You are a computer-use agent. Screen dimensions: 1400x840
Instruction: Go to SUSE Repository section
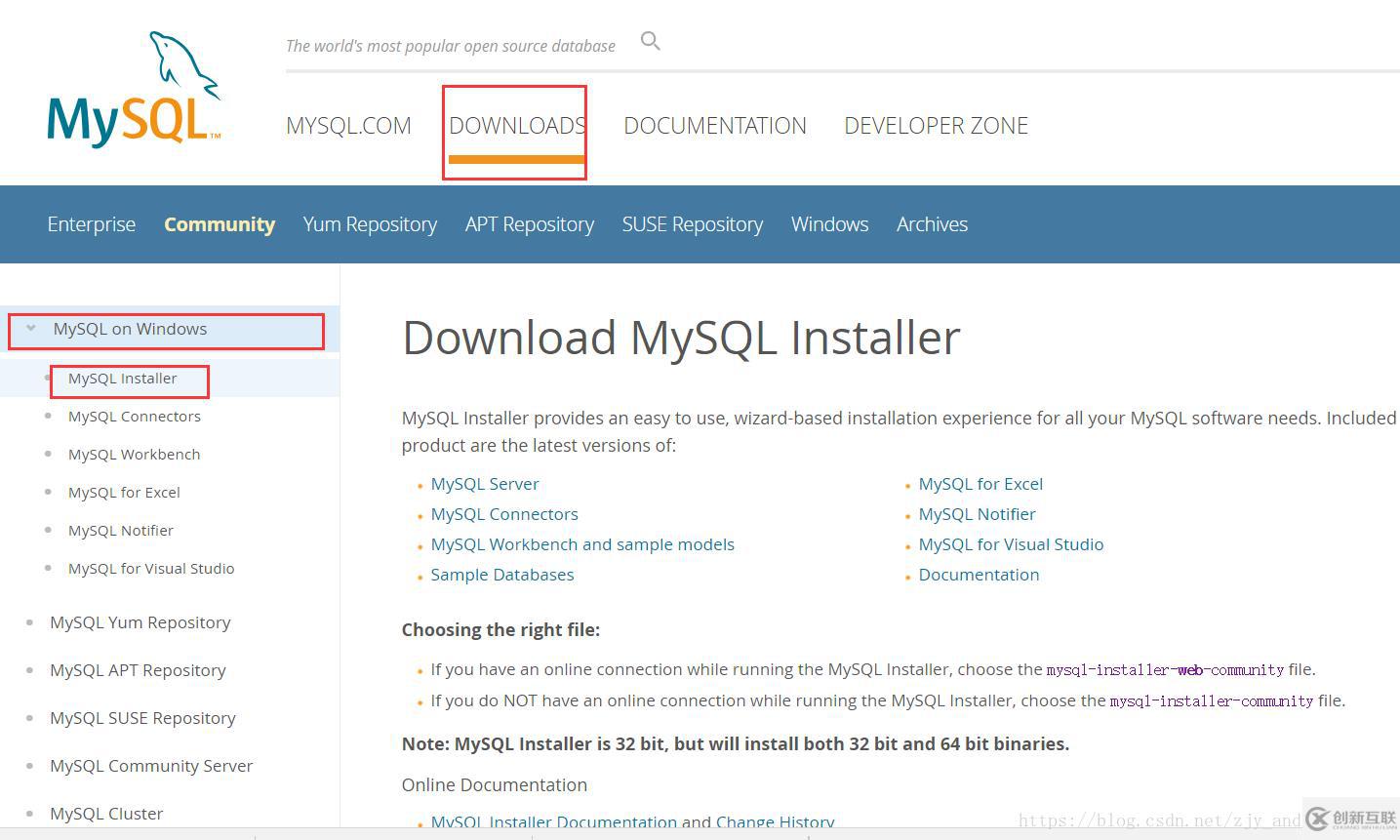click(x=693, y=224)
